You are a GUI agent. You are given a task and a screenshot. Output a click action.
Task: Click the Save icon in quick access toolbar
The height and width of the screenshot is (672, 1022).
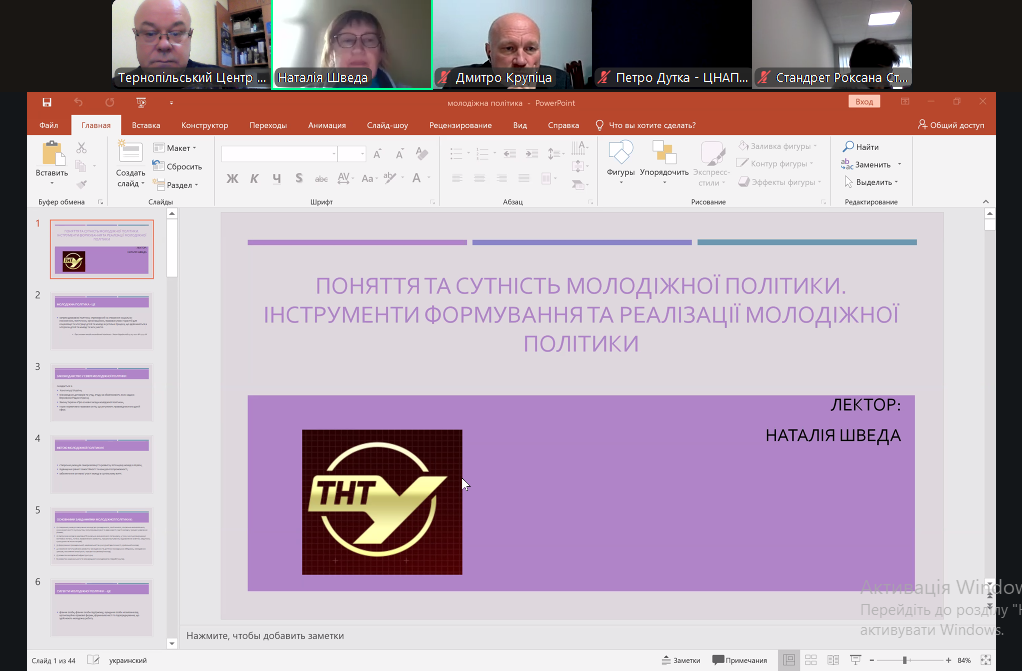[x=47, y=102]
